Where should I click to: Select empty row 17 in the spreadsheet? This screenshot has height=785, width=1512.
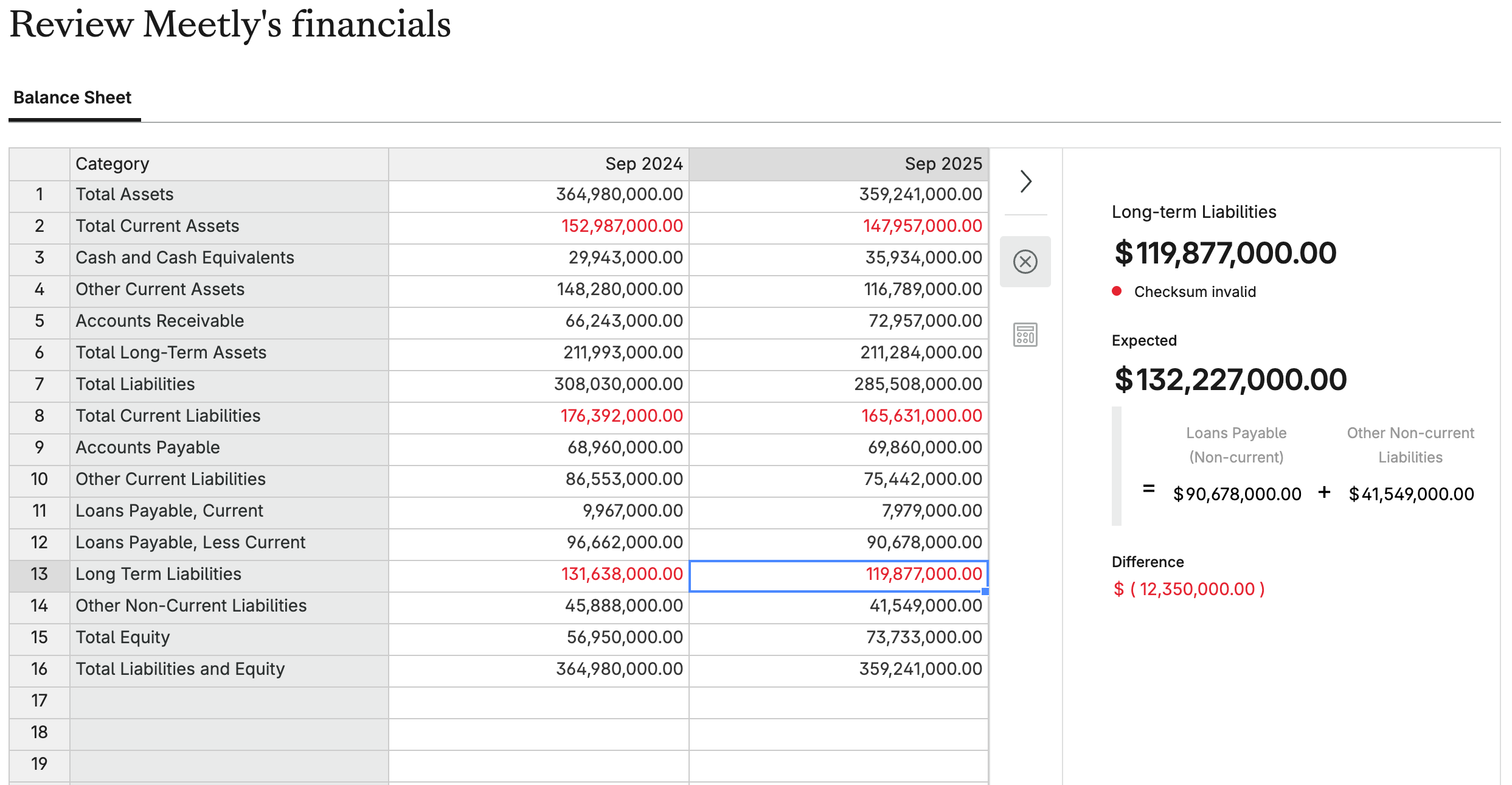tap(229, 700)
